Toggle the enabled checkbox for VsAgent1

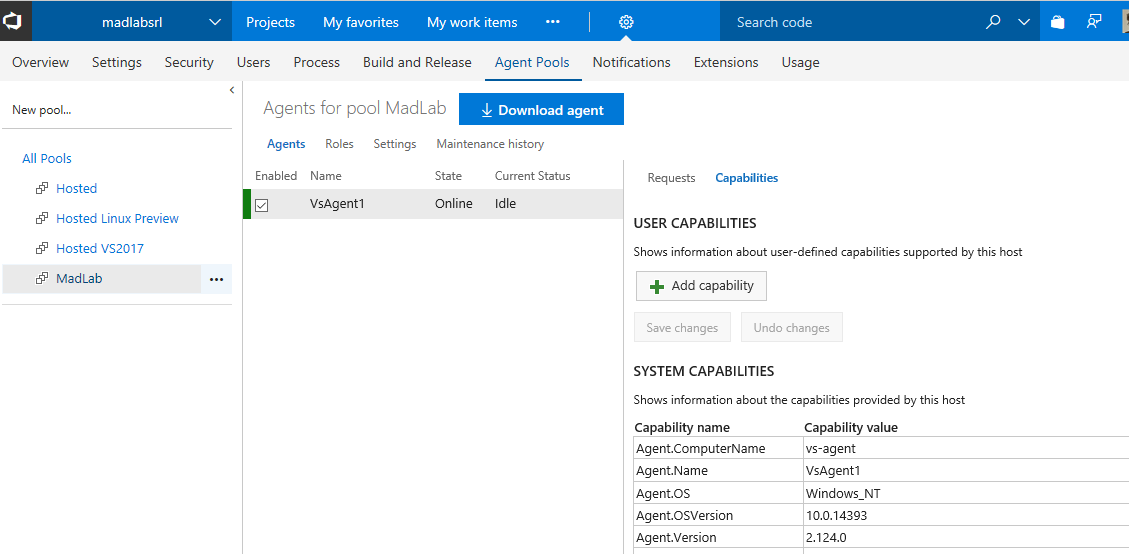(x=262, y=205)
